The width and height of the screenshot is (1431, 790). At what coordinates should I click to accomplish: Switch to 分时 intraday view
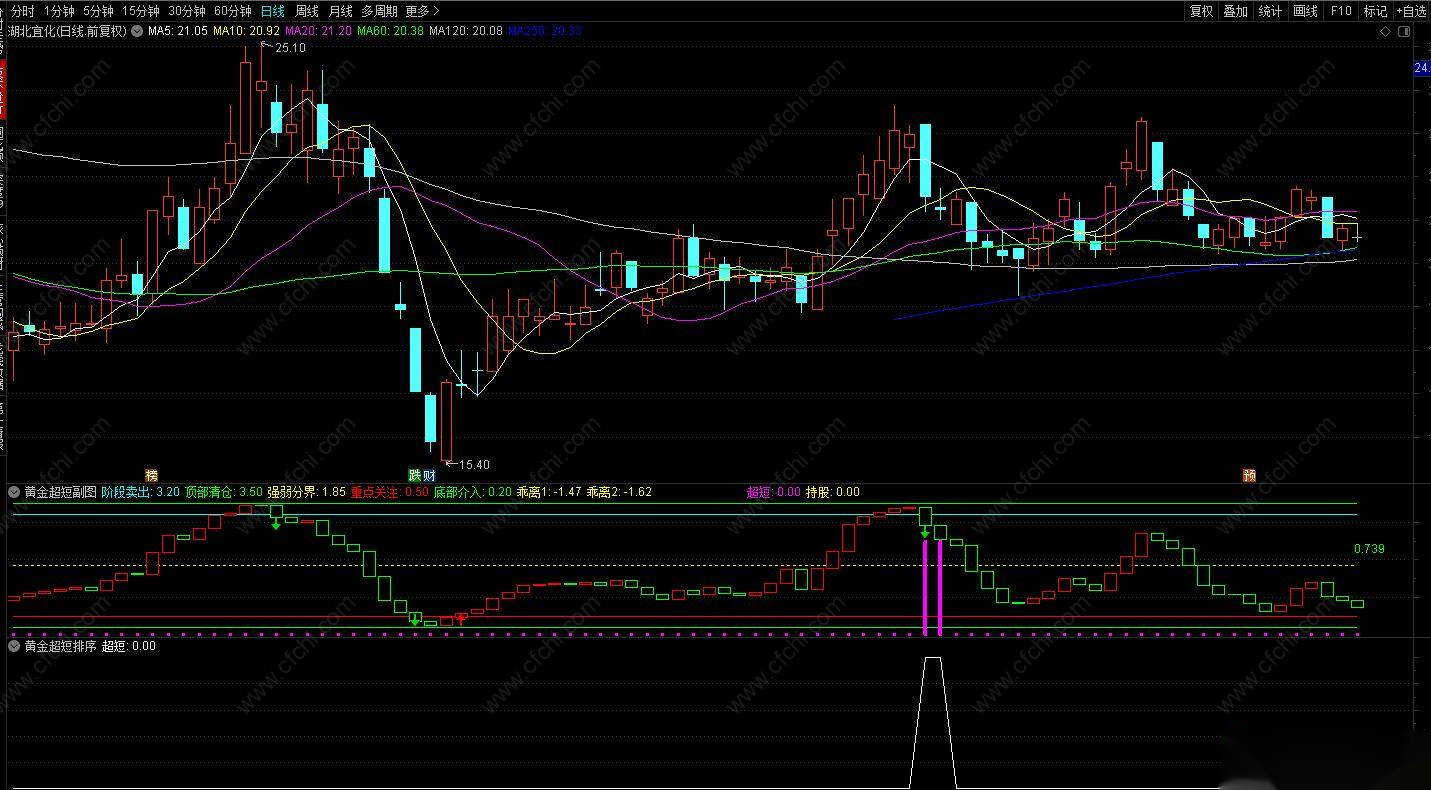pyautogui.click(x=22, y=11)
